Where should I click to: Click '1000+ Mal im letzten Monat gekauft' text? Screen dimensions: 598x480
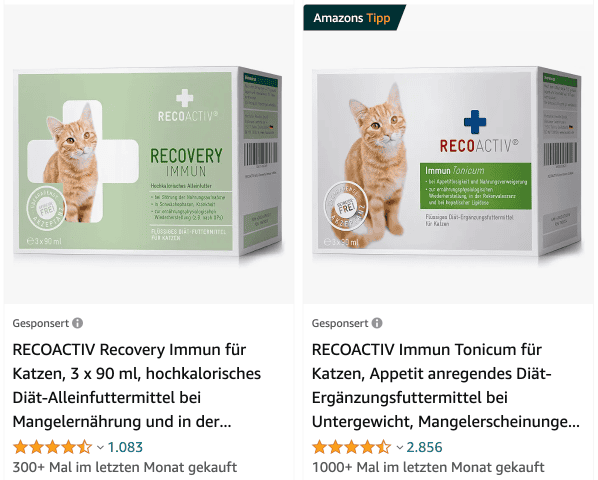(428, 467)
